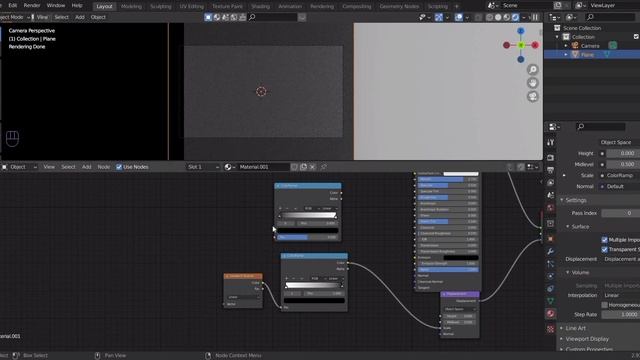This screenshot has height=360, width=640.
Task: Toggle the Collection exclude checkbox in outliner
Action: pyautogui.click(x=636, y=37)
